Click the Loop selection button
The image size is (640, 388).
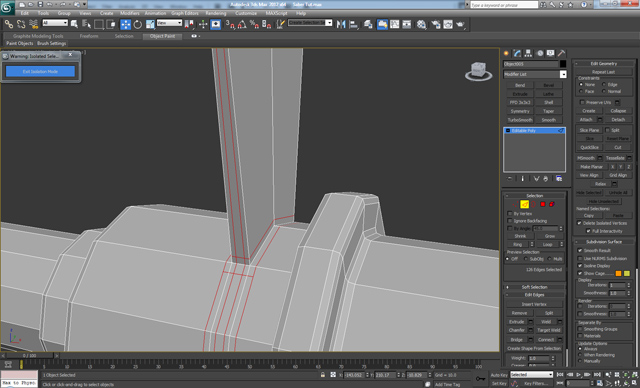click(547, 244)
